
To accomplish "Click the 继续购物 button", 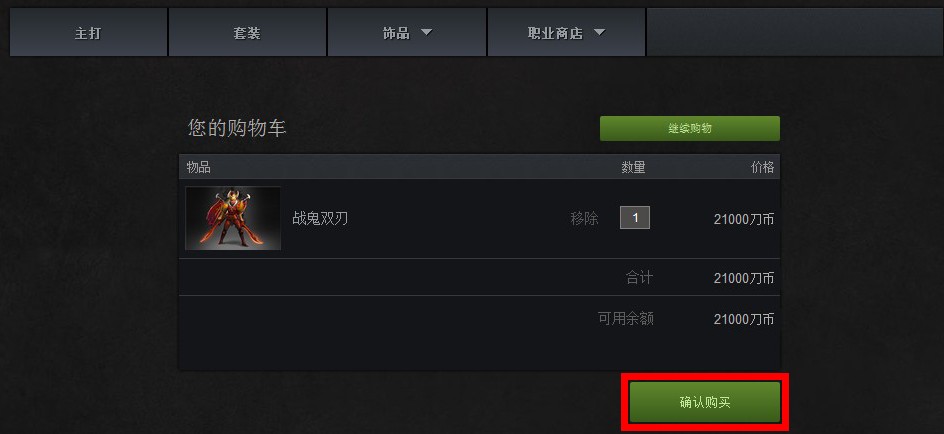I will tap(690, 129).
